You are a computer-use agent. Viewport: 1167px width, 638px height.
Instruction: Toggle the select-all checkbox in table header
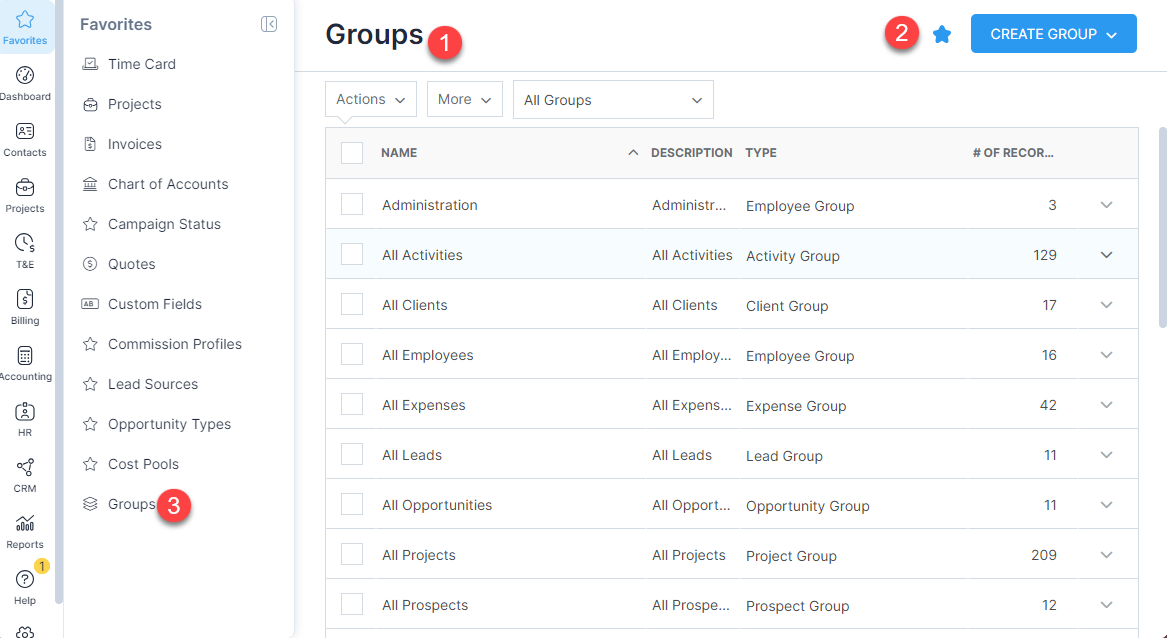click(352, 153)
